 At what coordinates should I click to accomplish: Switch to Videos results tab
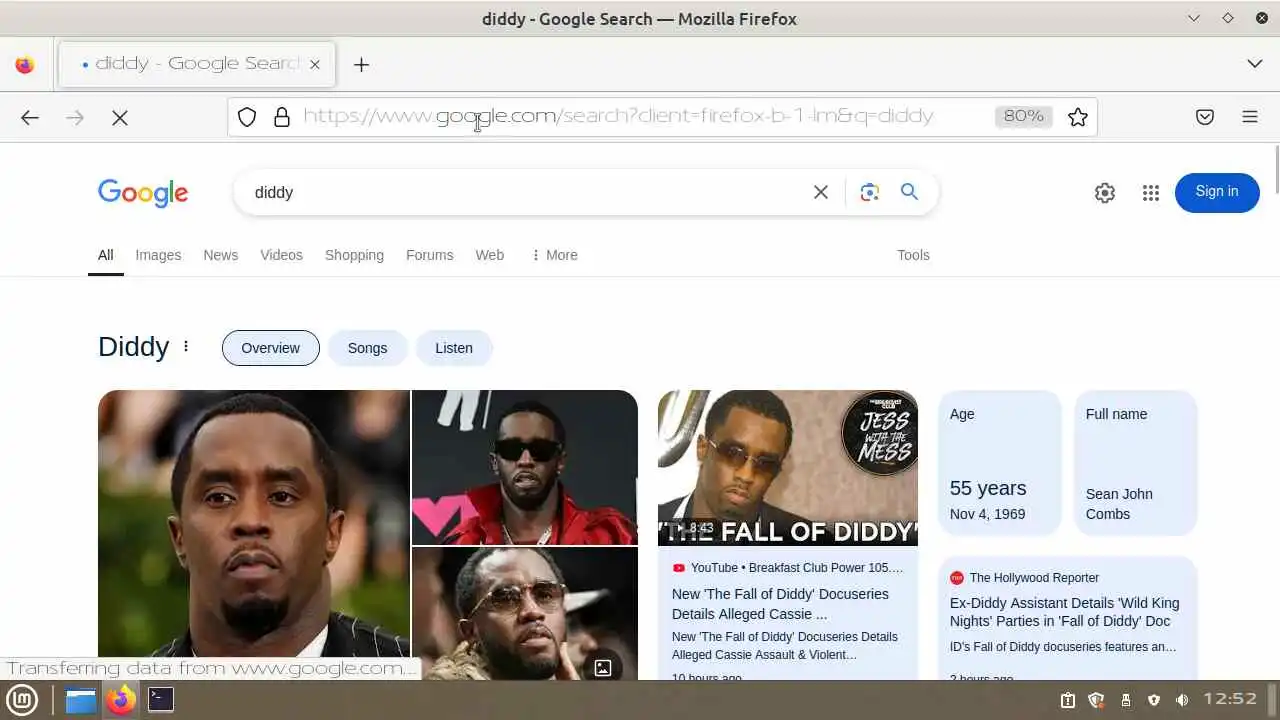point(281,255)
